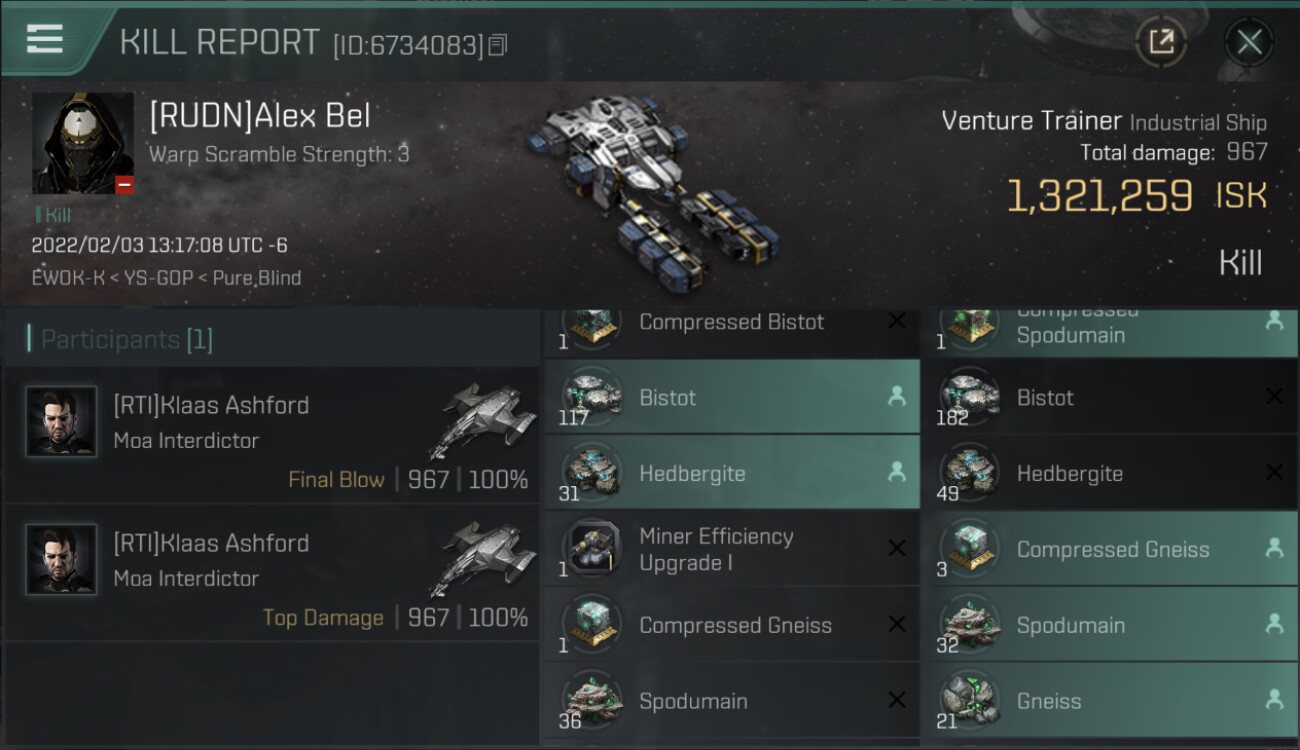Viewport: 1300px width, 750px height.
Task: Open the Top Damage Klaas Ashford entry
Action: (x=272, y=573)
